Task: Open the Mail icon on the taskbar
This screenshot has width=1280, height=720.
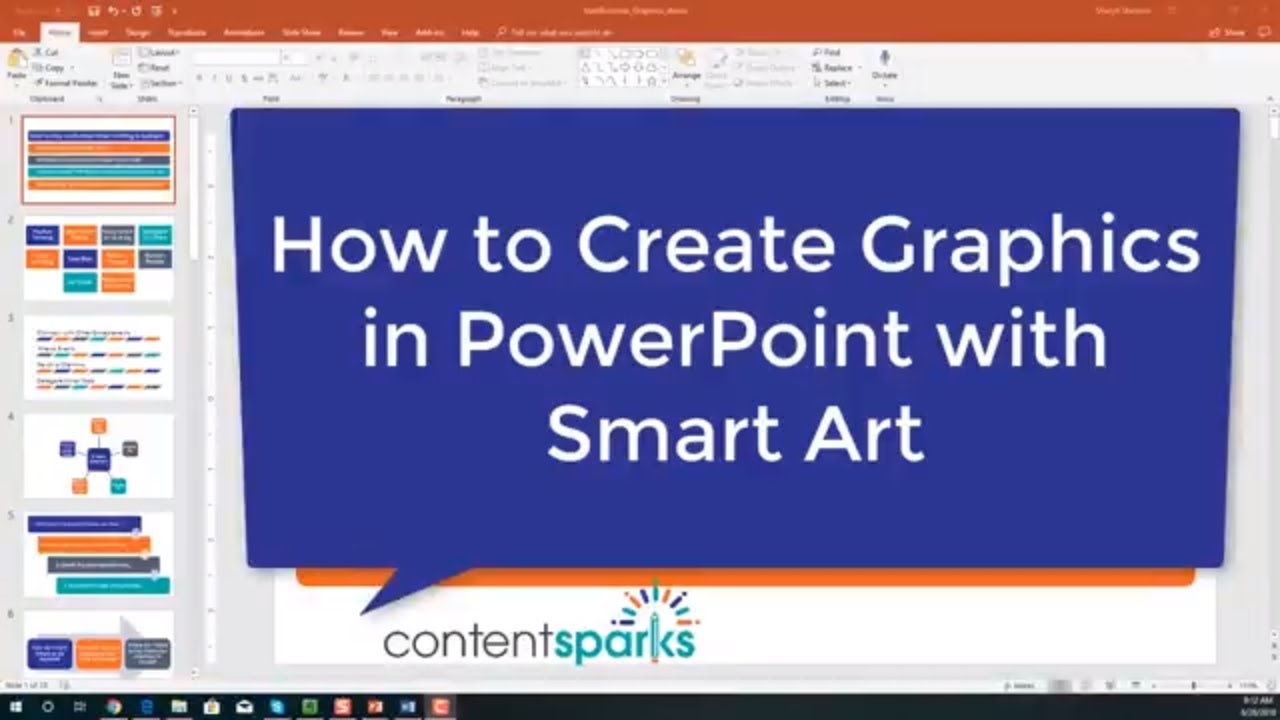Action: [244, 706]
